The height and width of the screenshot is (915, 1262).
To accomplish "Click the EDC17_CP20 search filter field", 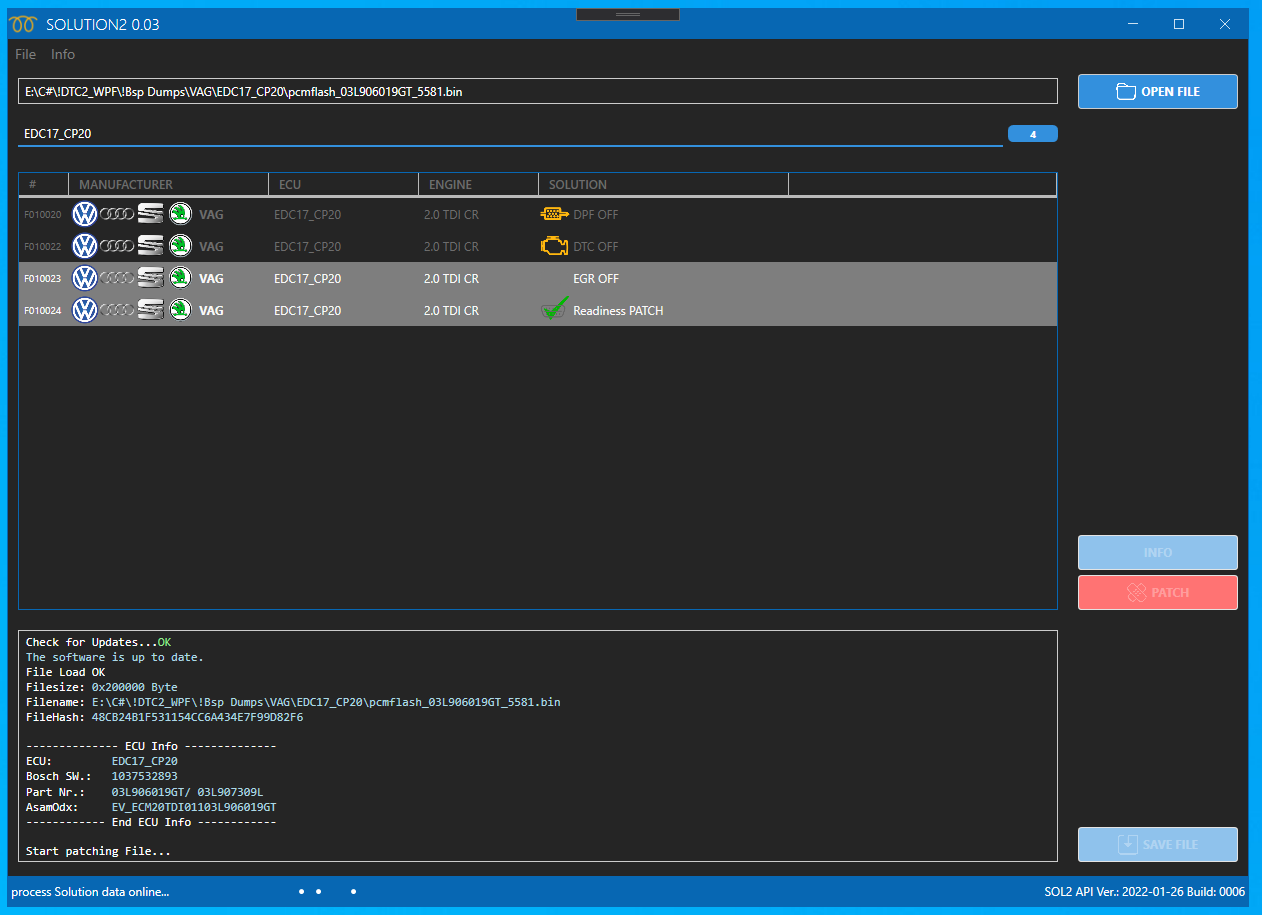I will coord(510,133).
